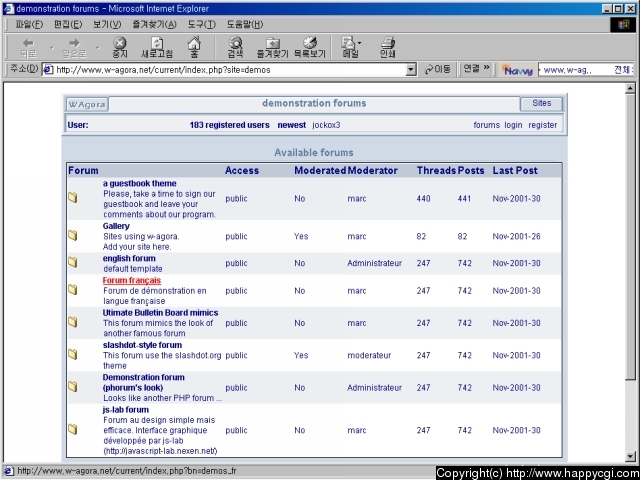Open the address bar dropdown arrow

tap(411, 70)
